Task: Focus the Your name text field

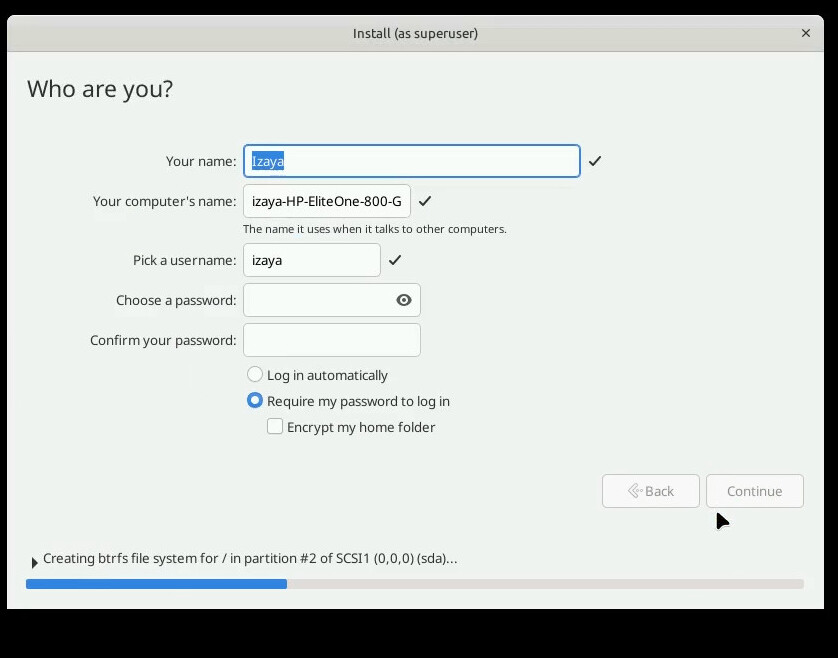Action: [x=411, y=161]
